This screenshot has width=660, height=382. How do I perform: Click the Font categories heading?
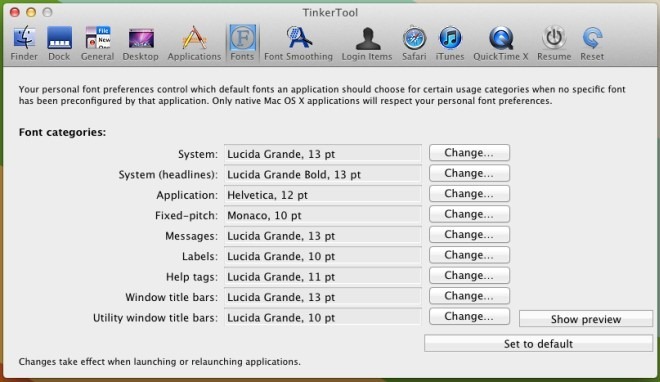point(62,133)
